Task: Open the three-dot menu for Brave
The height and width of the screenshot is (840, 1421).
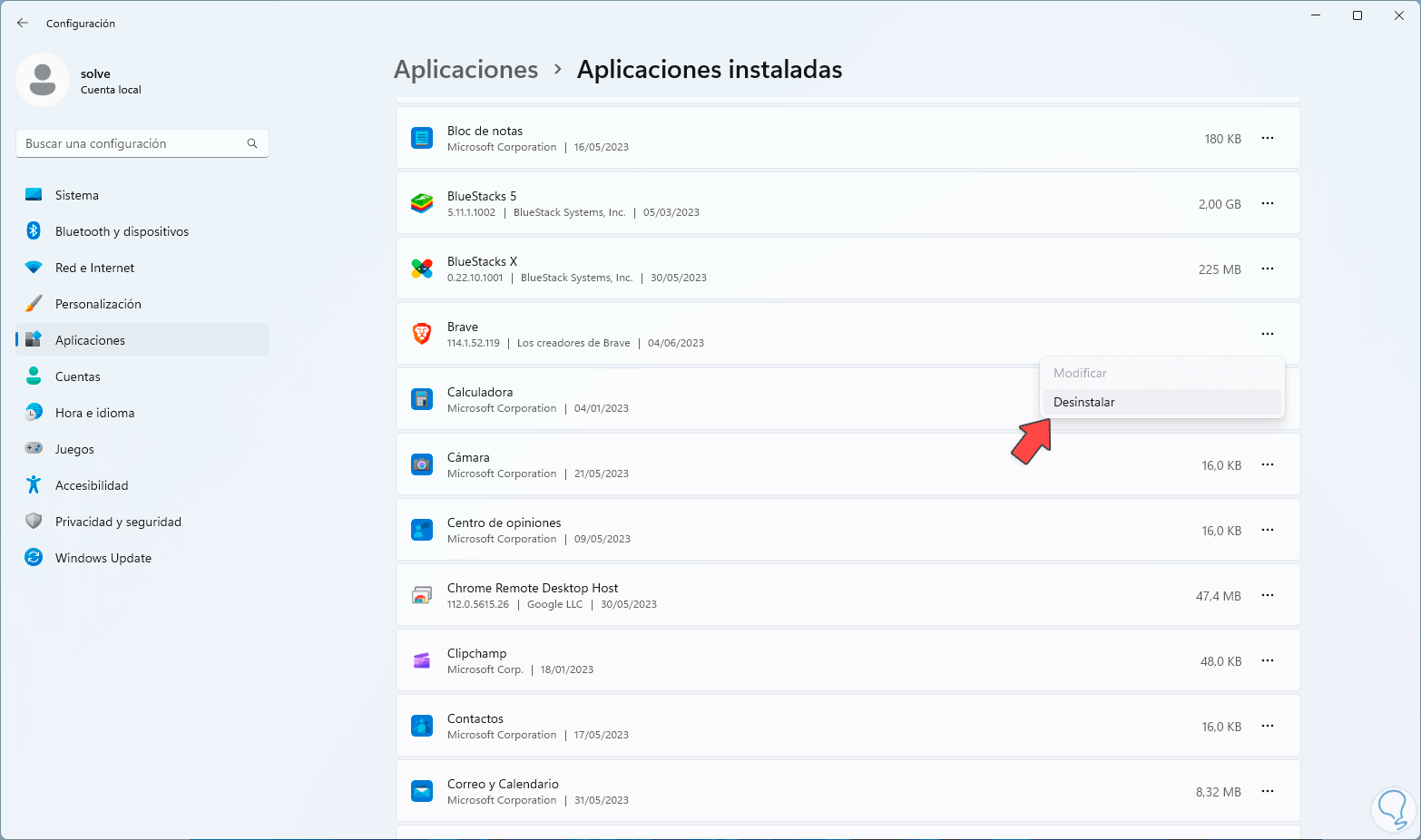Action: 1268,334
